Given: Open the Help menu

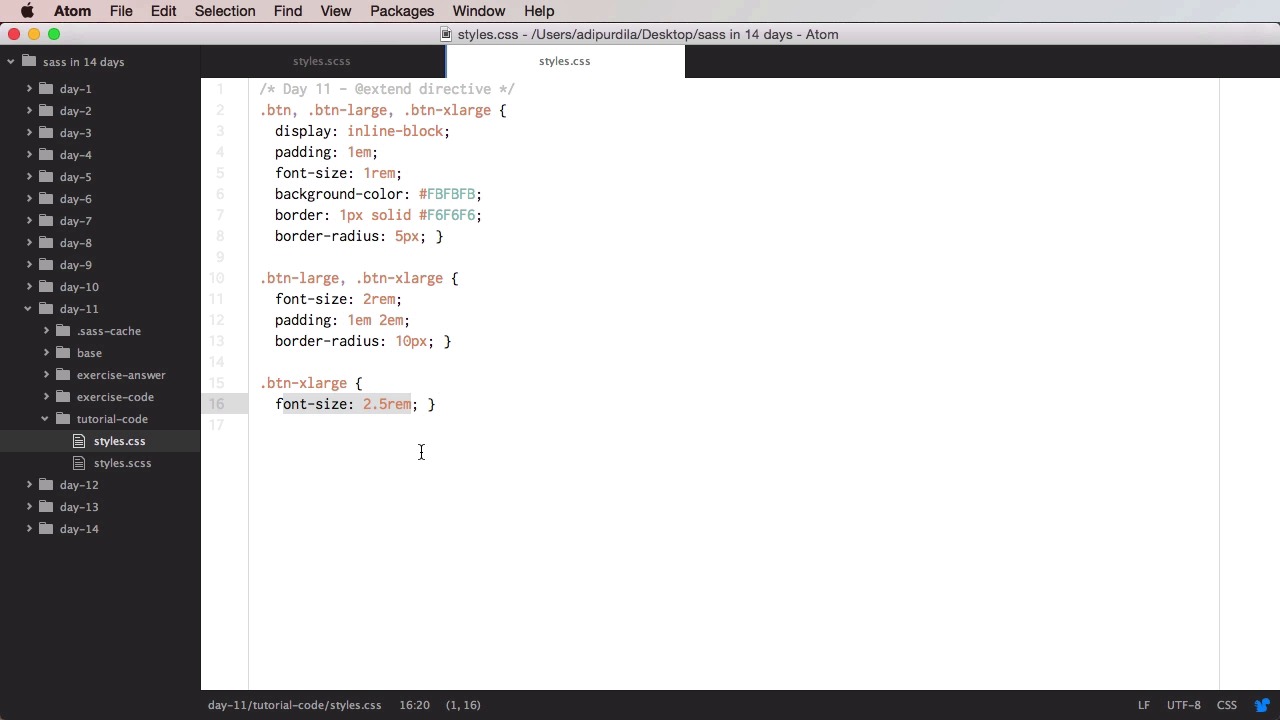Looking at the screenshot, I should (538, 11).
